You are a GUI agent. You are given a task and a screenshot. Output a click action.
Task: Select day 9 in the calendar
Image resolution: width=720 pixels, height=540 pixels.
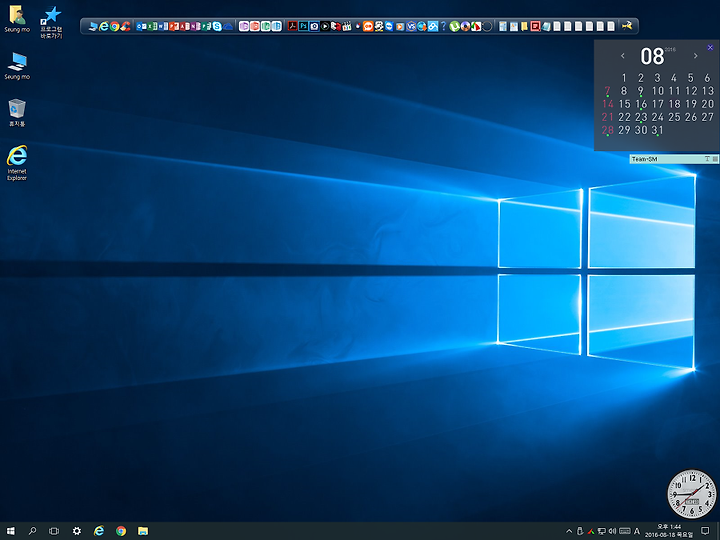pyautogui.click(x=641, y=91)
